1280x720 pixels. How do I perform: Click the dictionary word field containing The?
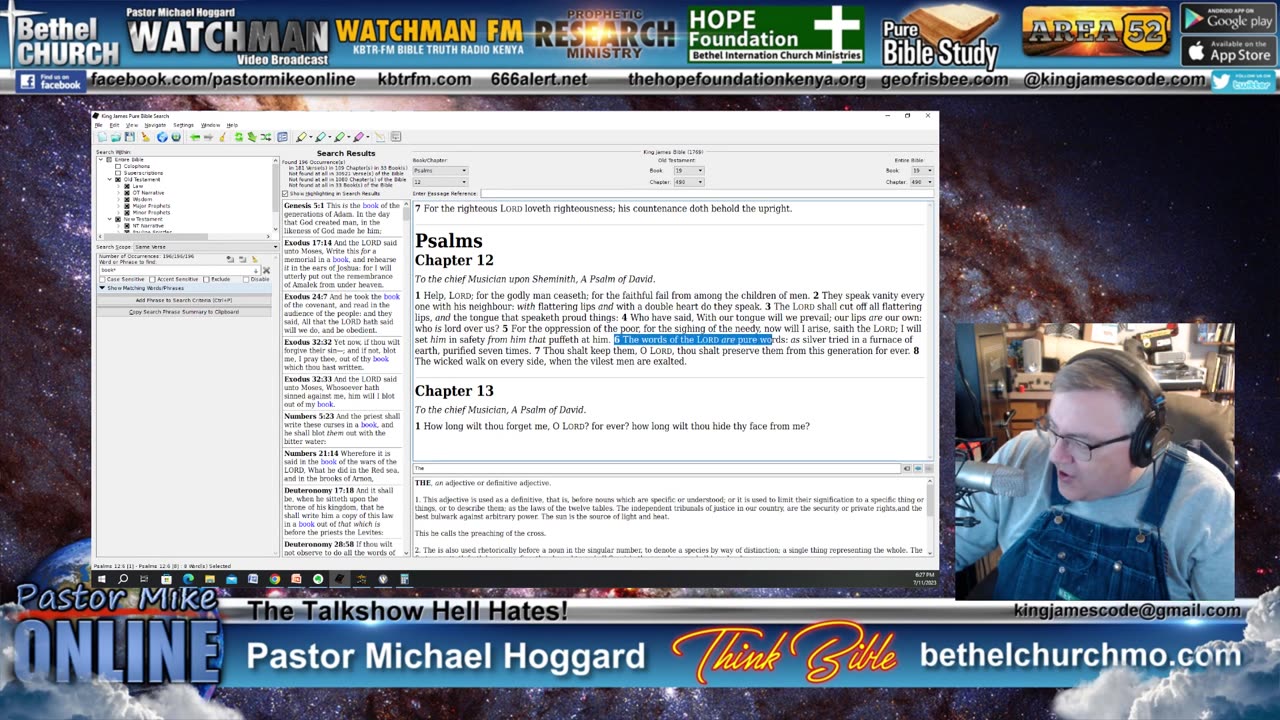656,468
